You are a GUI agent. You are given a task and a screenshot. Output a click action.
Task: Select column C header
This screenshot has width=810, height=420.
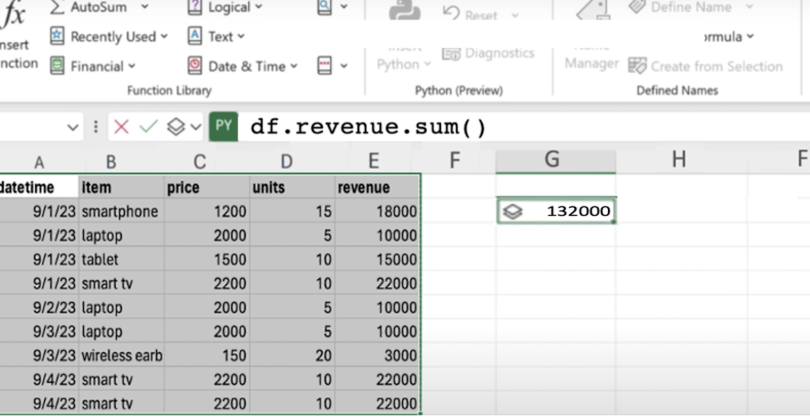click(x=200, y=161)
